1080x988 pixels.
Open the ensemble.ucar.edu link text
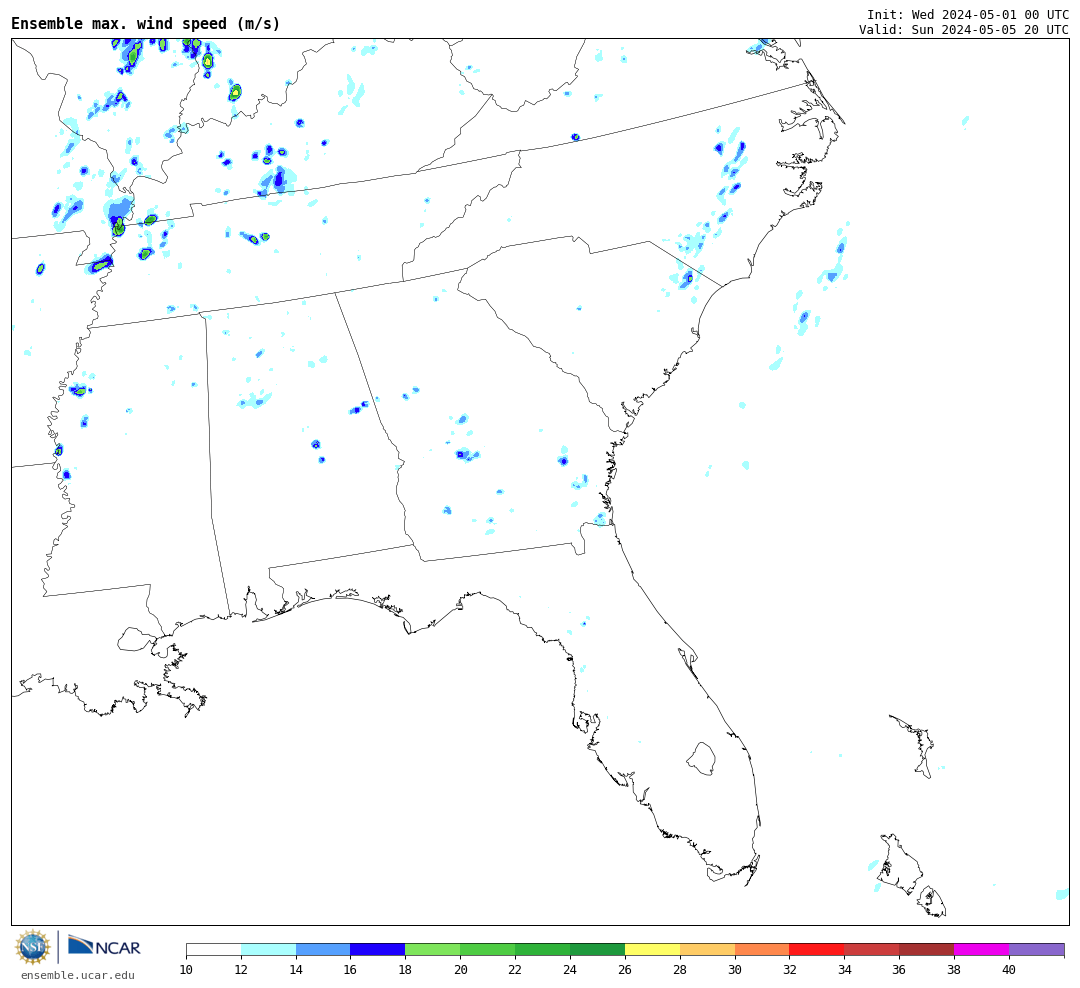point(78,975)
